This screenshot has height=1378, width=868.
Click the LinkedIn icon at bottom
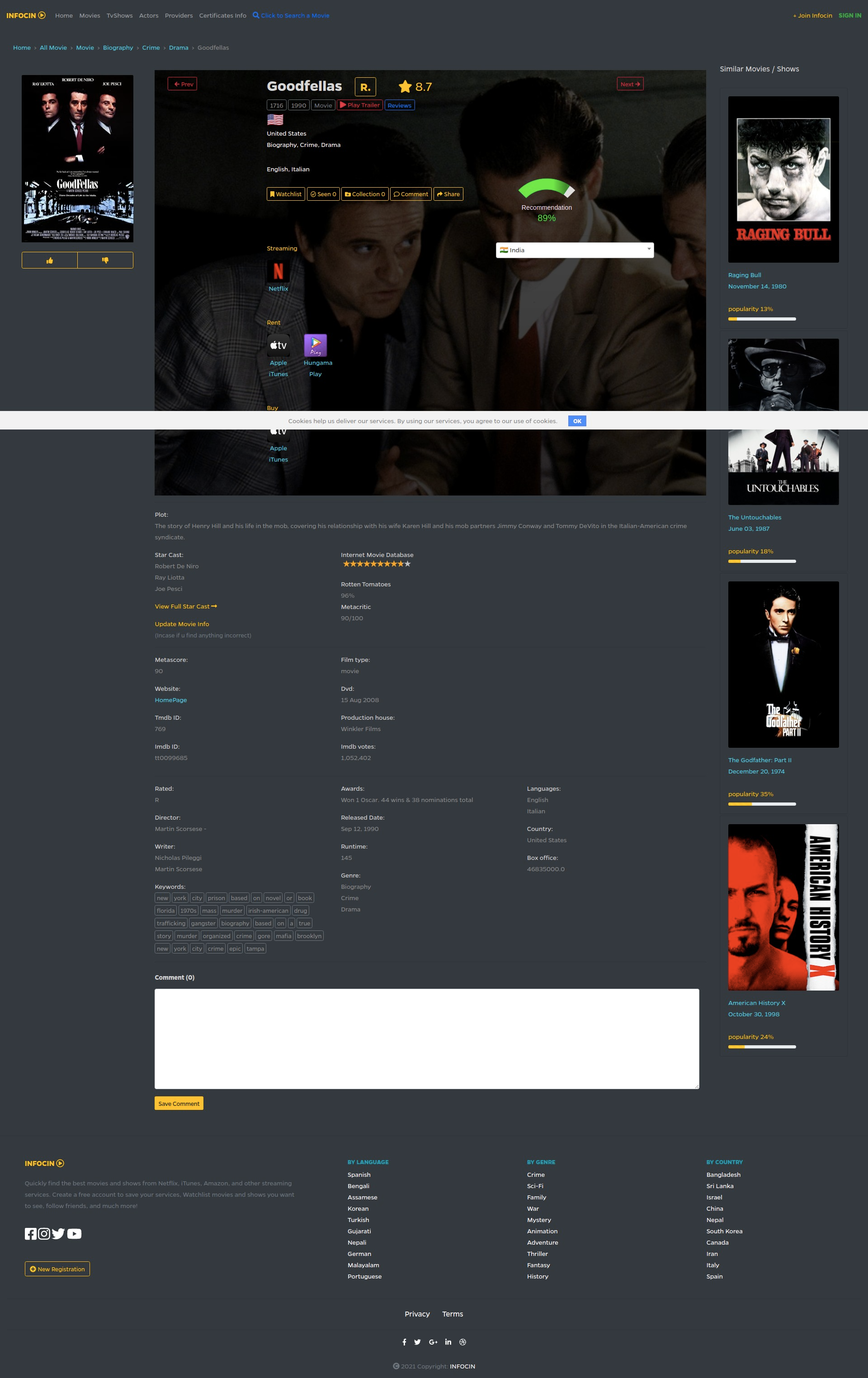[448, 1342]
